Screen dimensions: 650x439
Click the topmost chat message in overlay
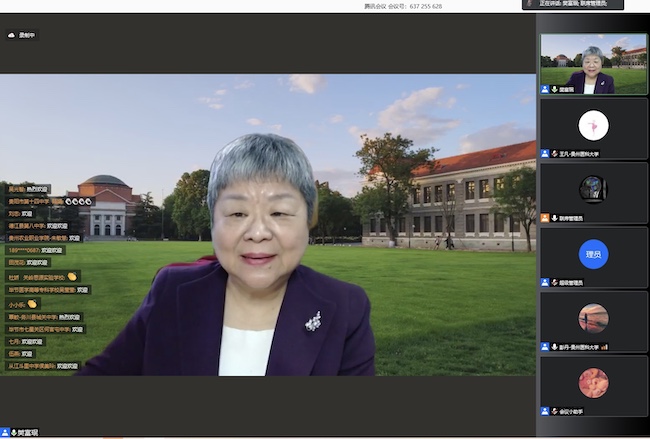(x=30, y=188)
